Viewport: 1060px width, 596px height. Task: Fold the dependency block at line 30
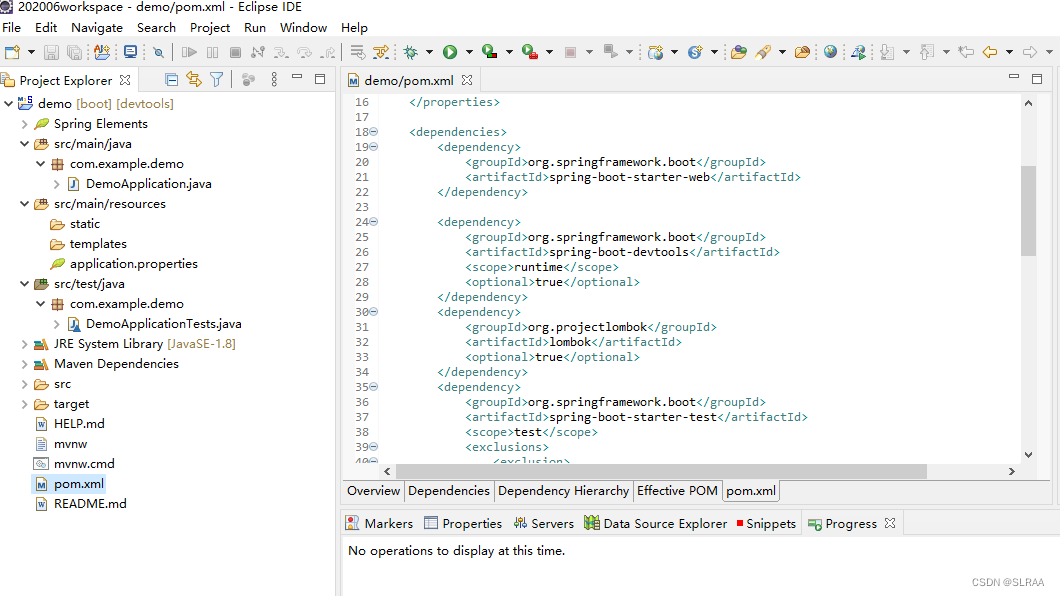[x=374, y=312]
